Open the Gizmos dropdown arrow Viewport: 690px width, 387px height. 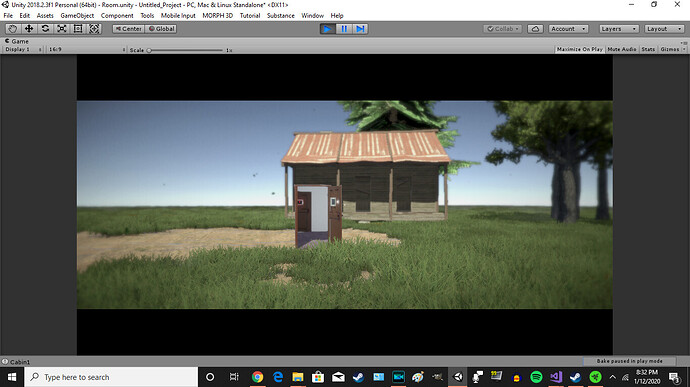pos(684,49)
